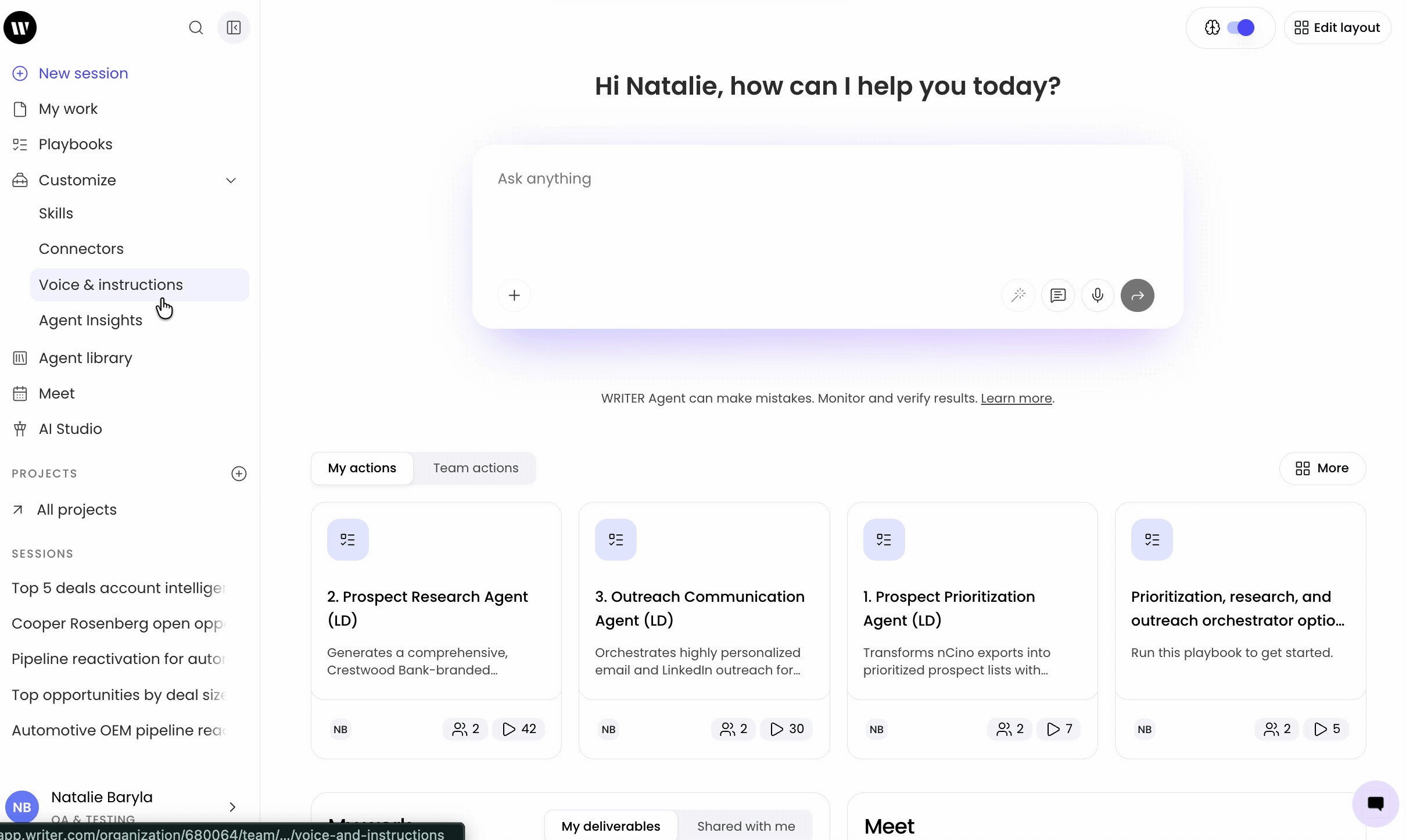Open session Top 5 deals account intelligence

[x=119, y=588]
